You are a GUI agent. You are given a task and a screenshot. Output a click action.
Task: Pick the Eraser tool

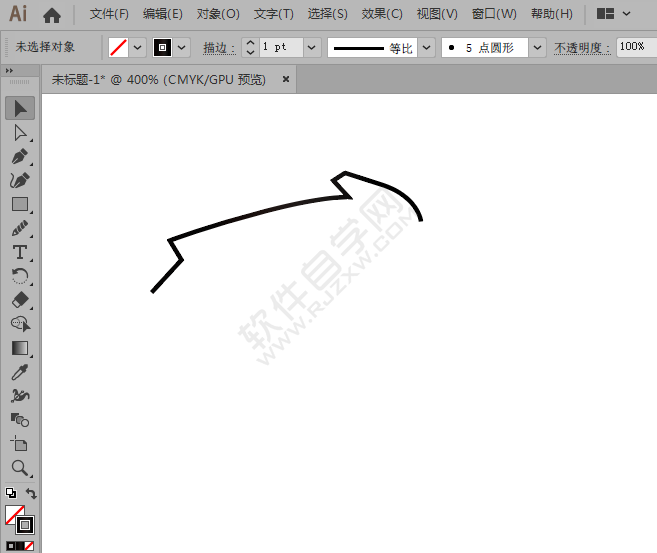[x=19, y=300]
